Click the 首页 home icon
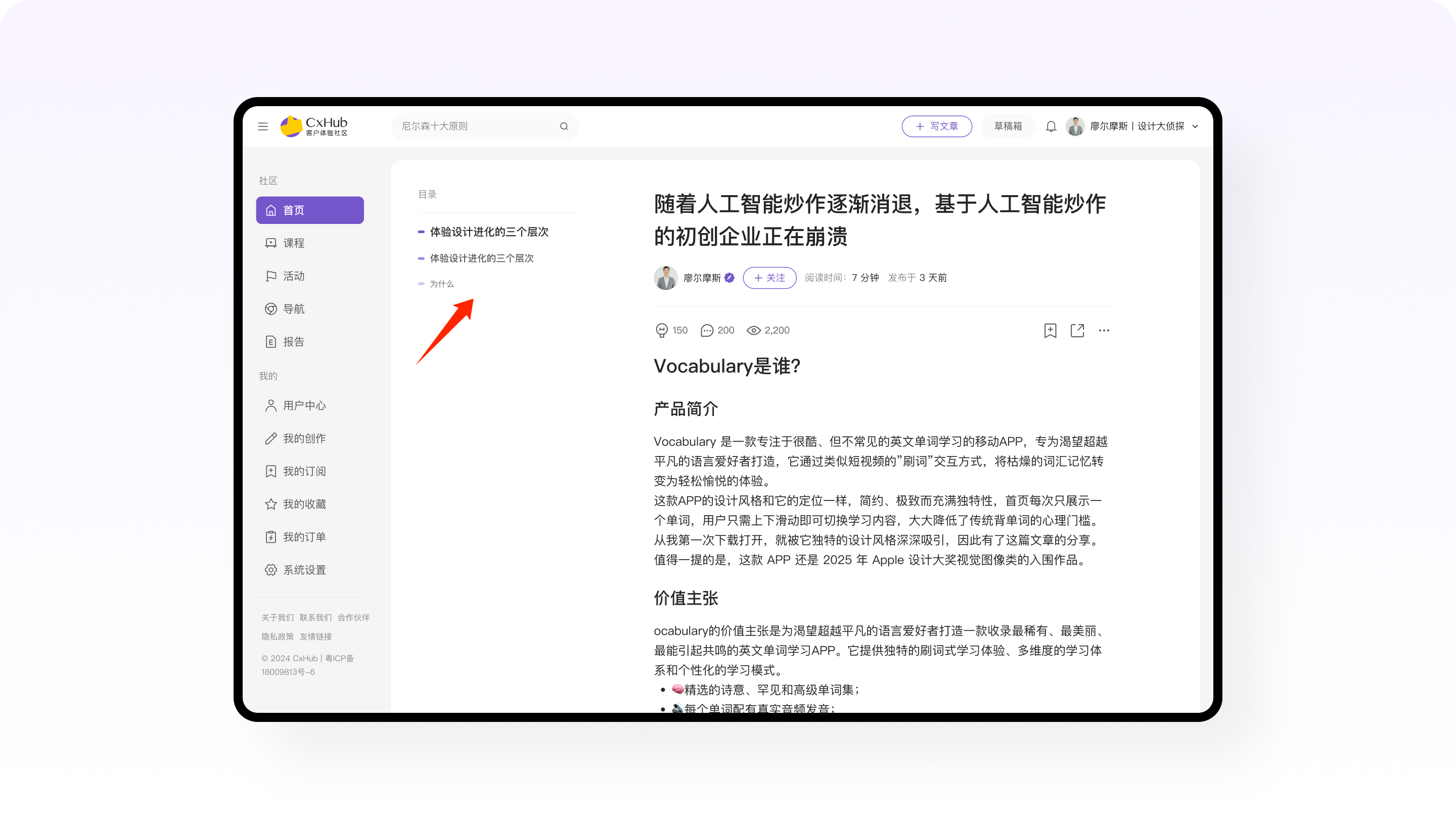Viewport: 1456px width, 819px height. 271,210
